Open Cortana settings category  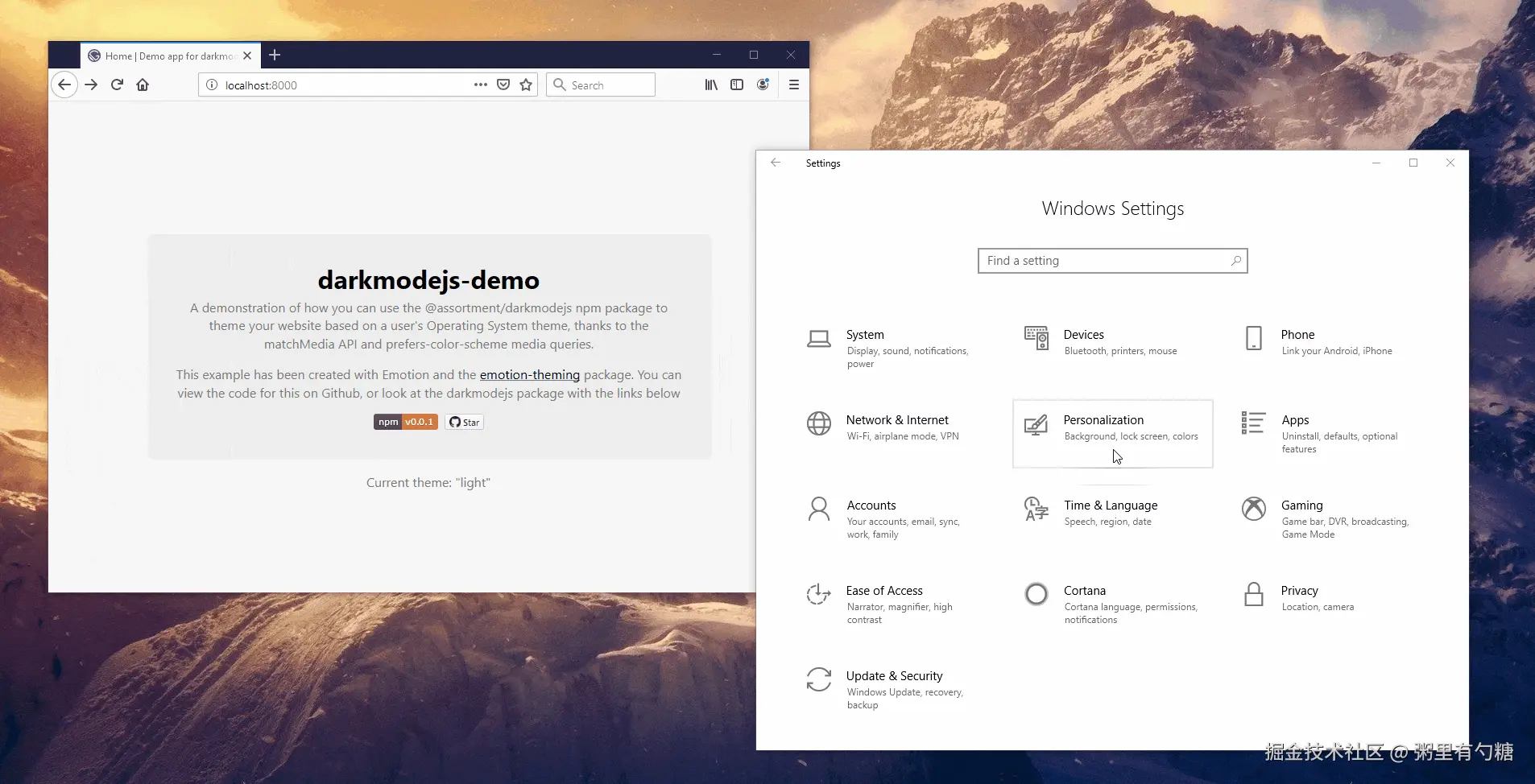click(1112, 605)
